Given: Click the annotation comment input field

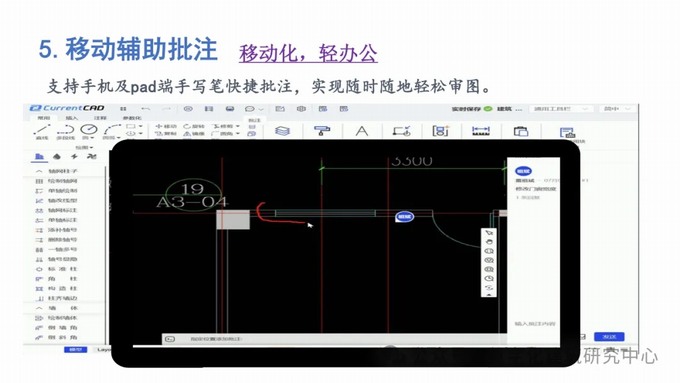Looking at the screenshot, I should click(x=535, y=324).
